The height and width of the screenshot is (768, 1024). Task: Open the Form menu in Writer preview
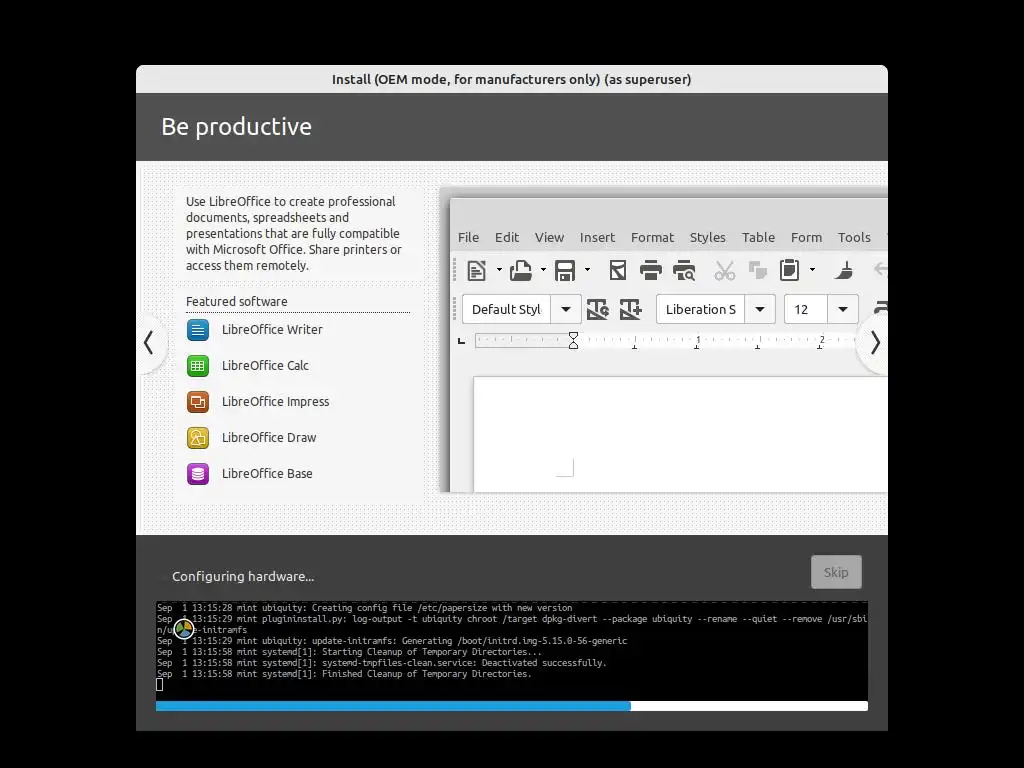coord(807,238)
